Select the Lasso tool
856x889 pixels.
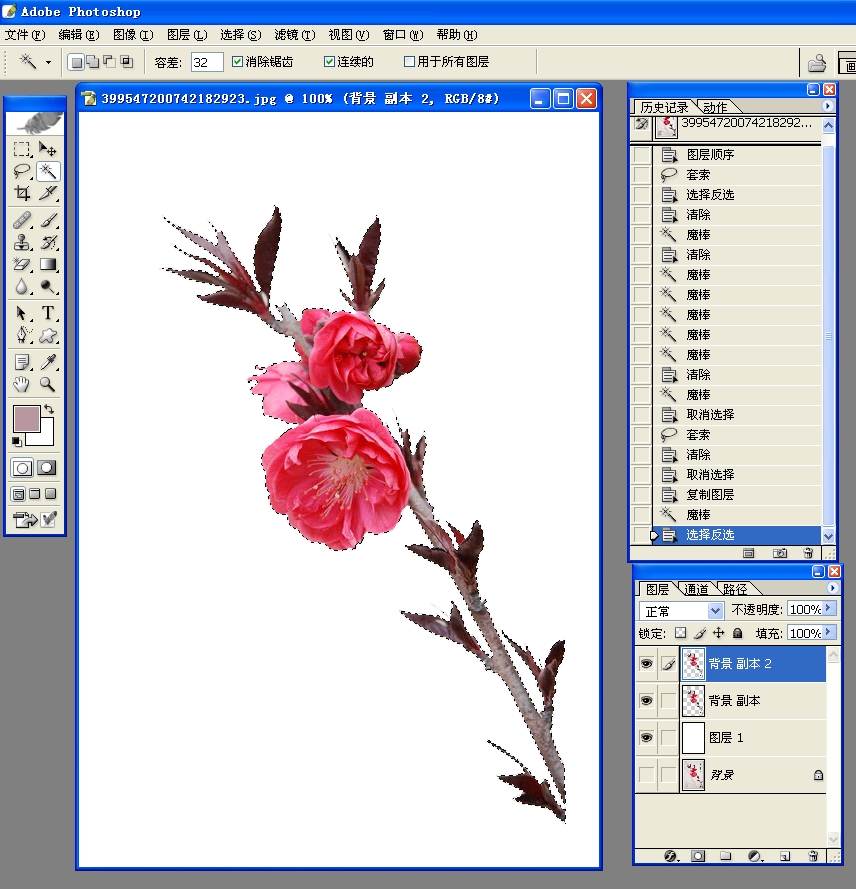22,171
